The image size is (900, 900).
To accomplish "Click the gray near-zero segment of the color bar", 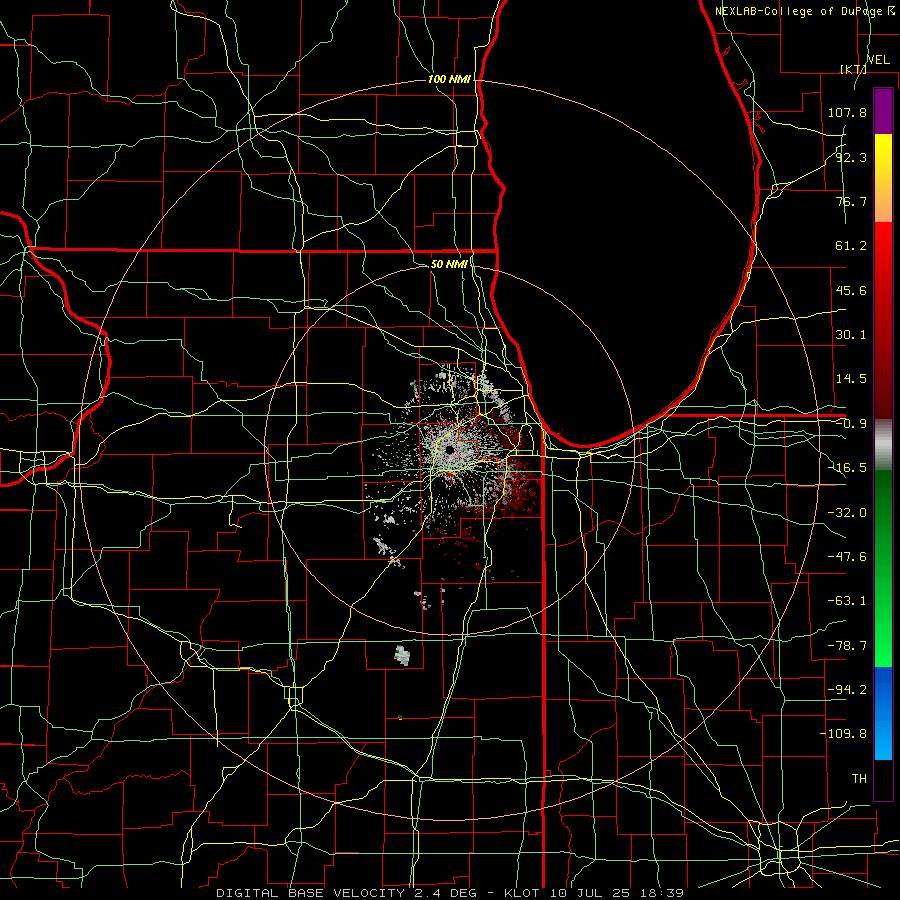I will click(x=883, y=445).
